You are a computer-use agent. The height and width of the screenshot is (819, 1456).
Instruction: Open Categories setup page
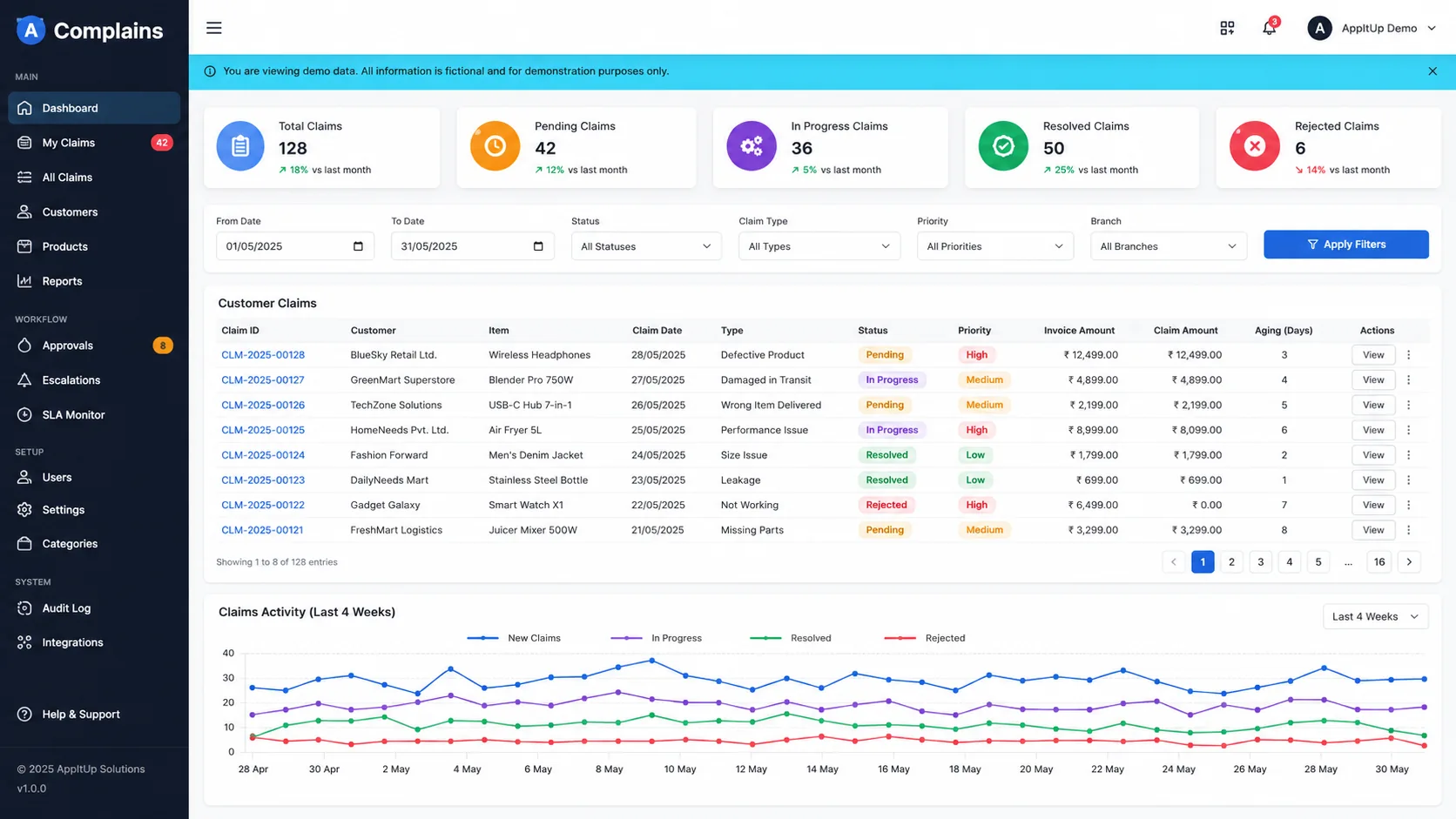coord(94,544)
